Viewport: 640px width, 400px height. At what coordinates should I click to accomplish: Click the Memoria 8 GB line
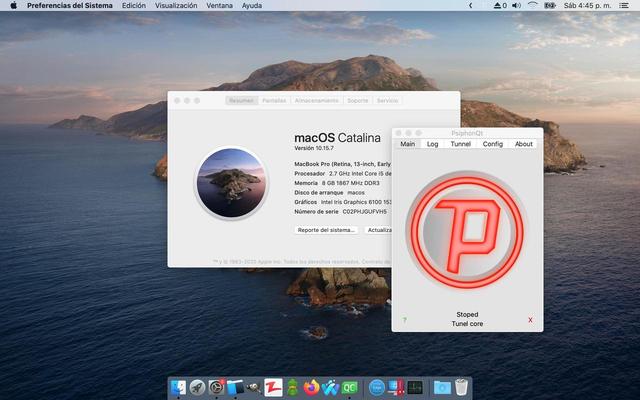337,183
